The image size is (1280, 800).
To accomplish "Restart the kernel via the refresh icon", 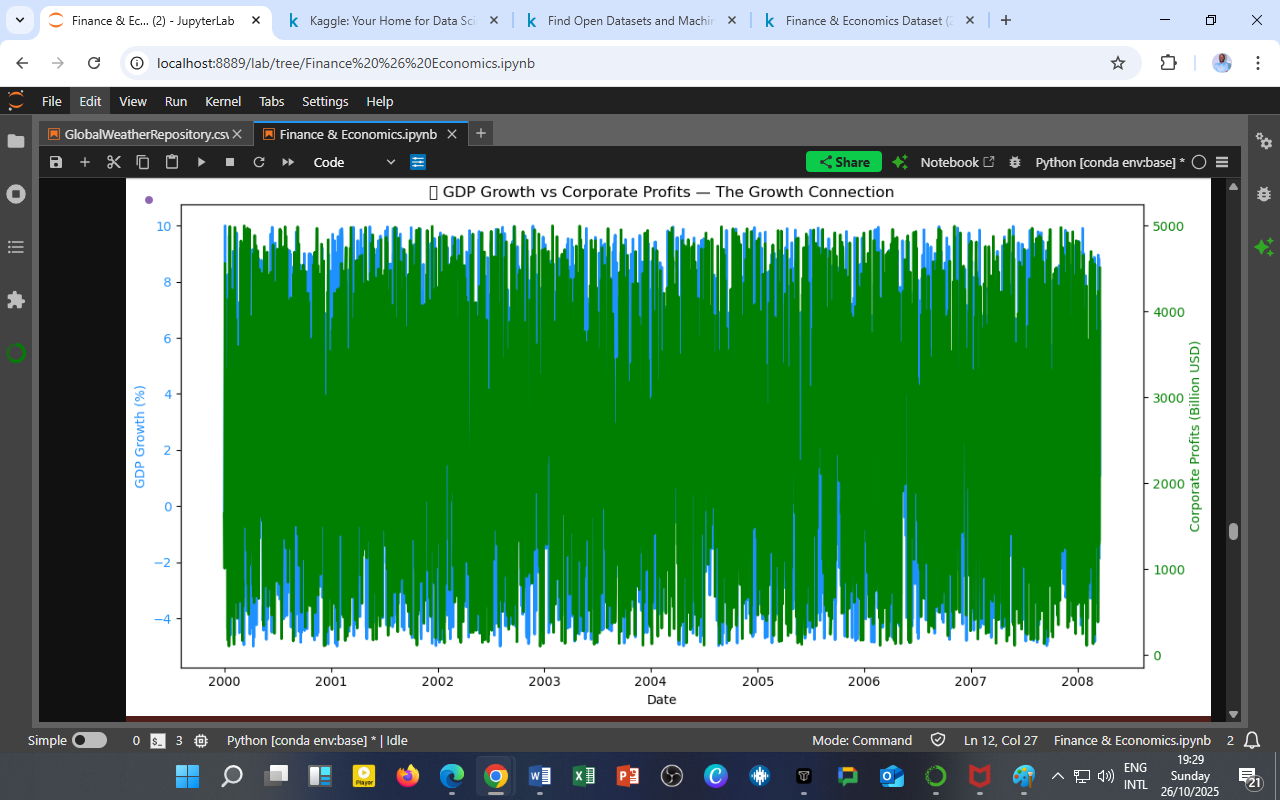I will coord(259,162).
